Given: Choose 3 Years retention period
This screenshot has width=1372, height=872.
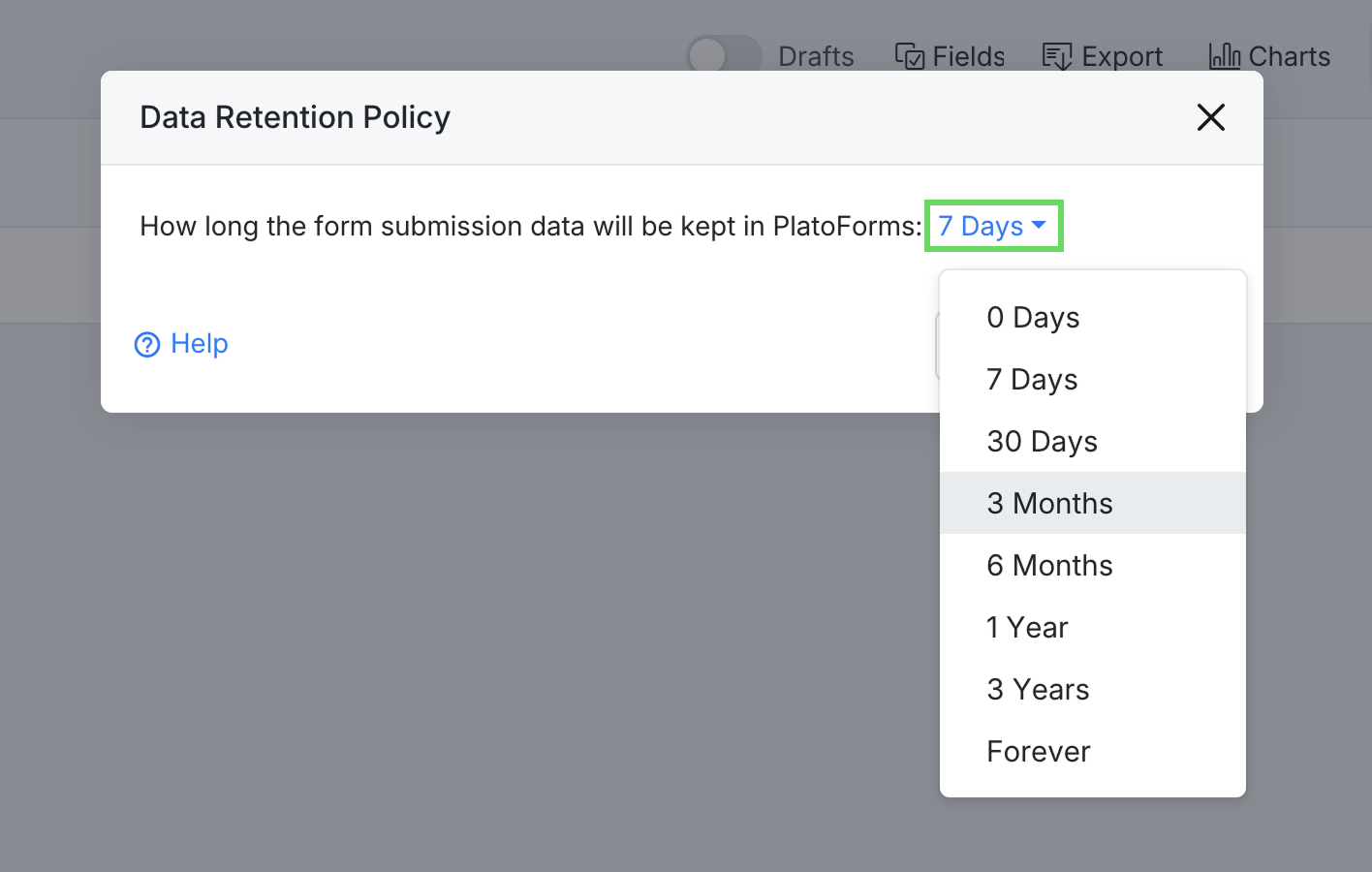Looking at the screenshot, I should 1038,689.
